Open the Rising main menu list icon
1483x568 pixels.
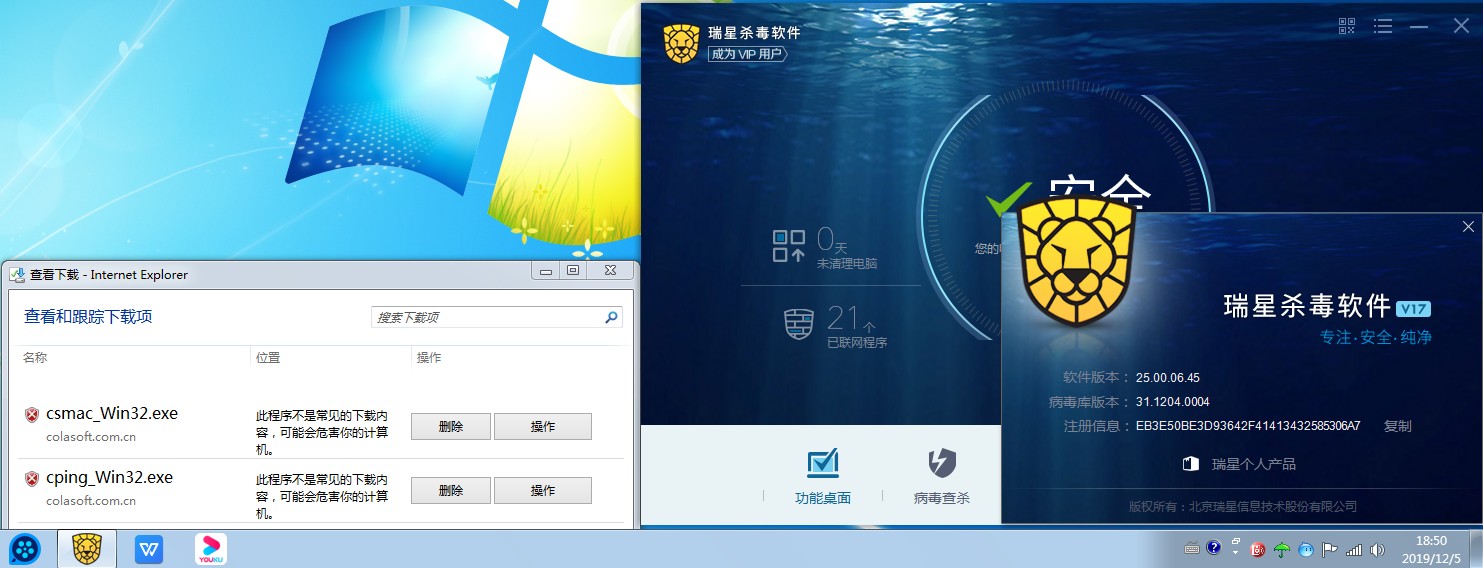pyautogui.click(x=1383, y=27)
